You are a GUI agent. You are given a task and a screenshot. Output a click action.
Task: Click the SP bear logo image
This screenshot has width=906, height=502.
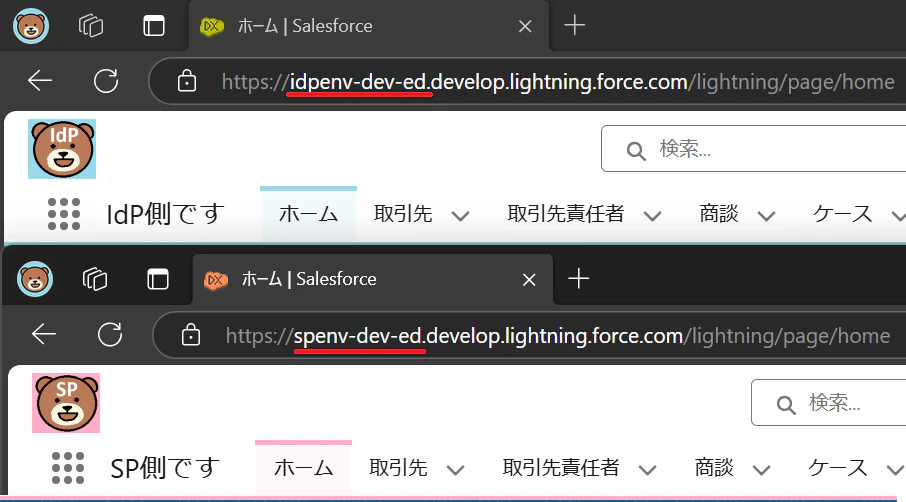tap(66, 403)
